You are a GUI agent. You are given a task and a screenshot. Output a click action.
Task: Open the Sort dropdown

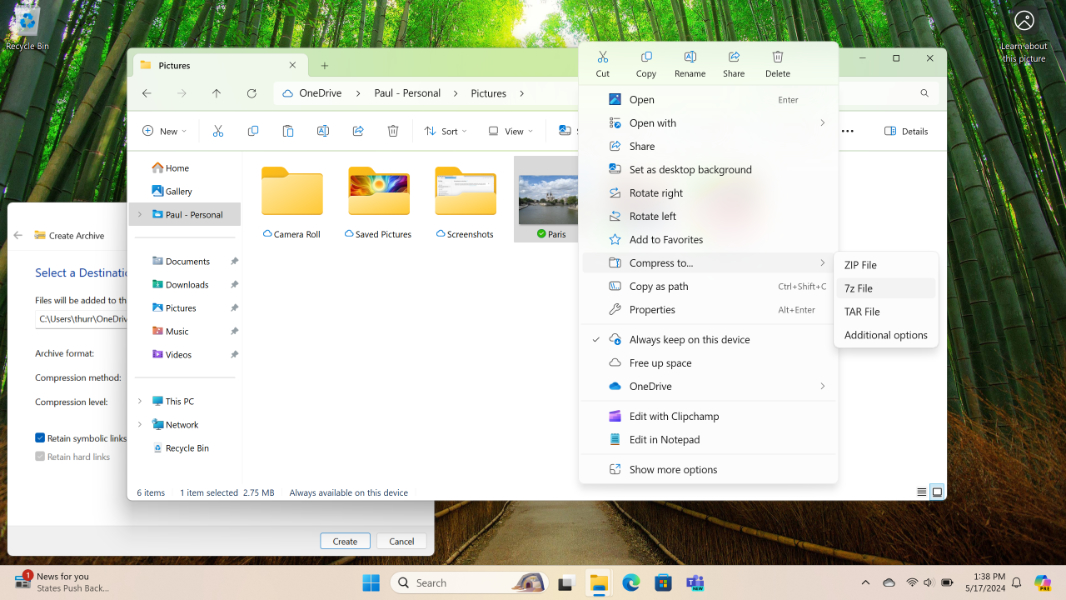(445, 131)
